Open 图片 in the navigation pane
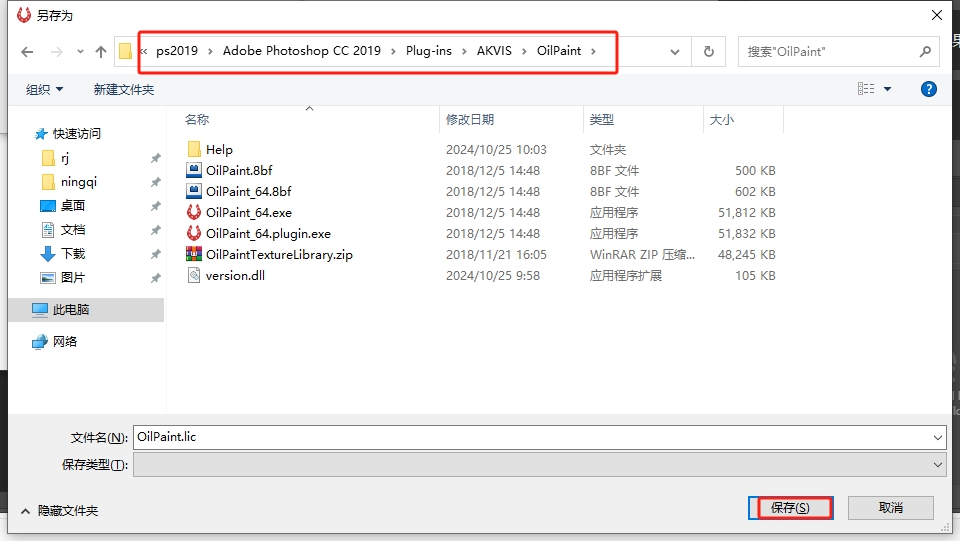The width and height of the screenshot is (960, 541). 73,277
